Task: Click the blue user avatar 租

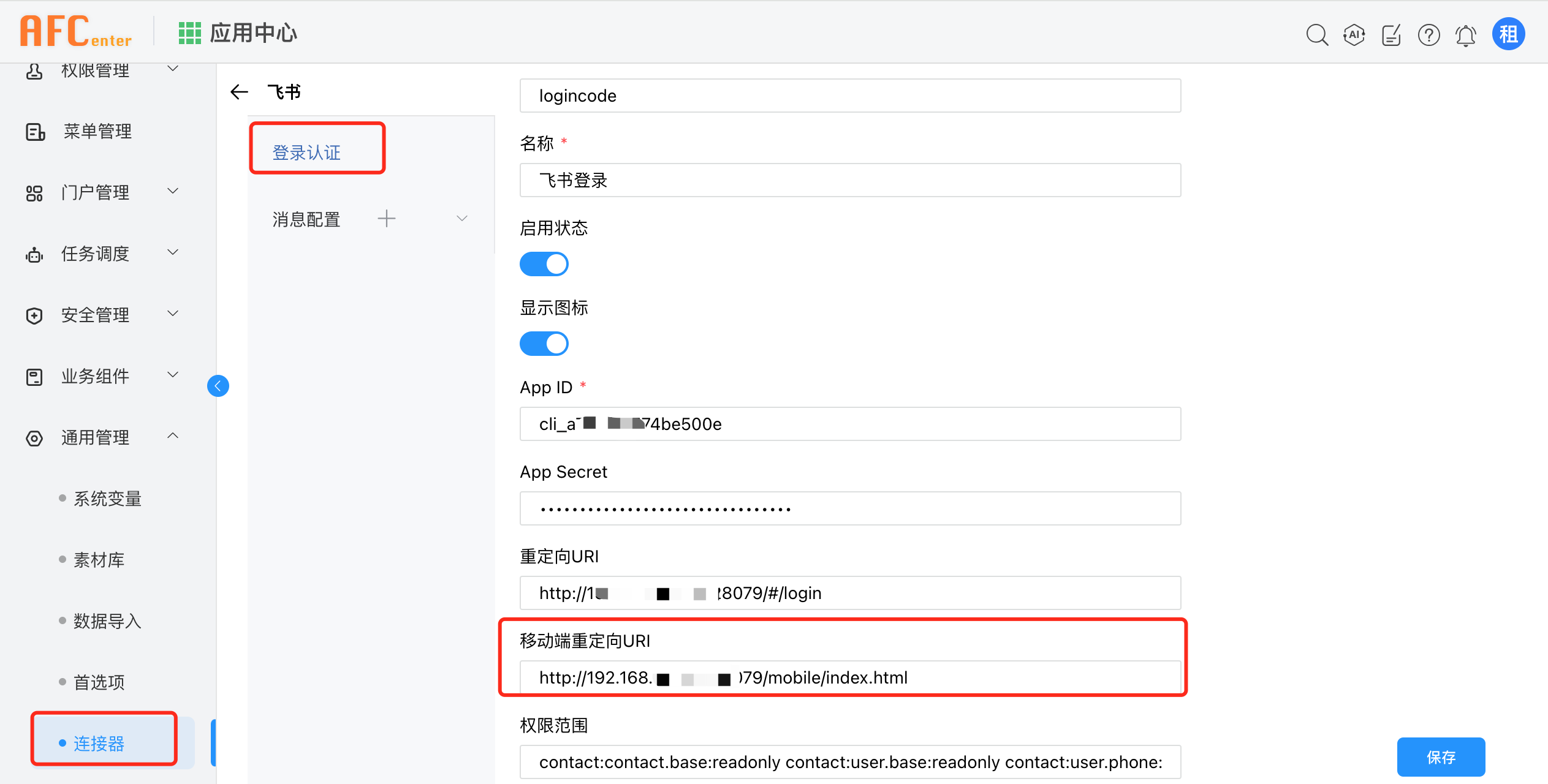Action: (1508, 34)
